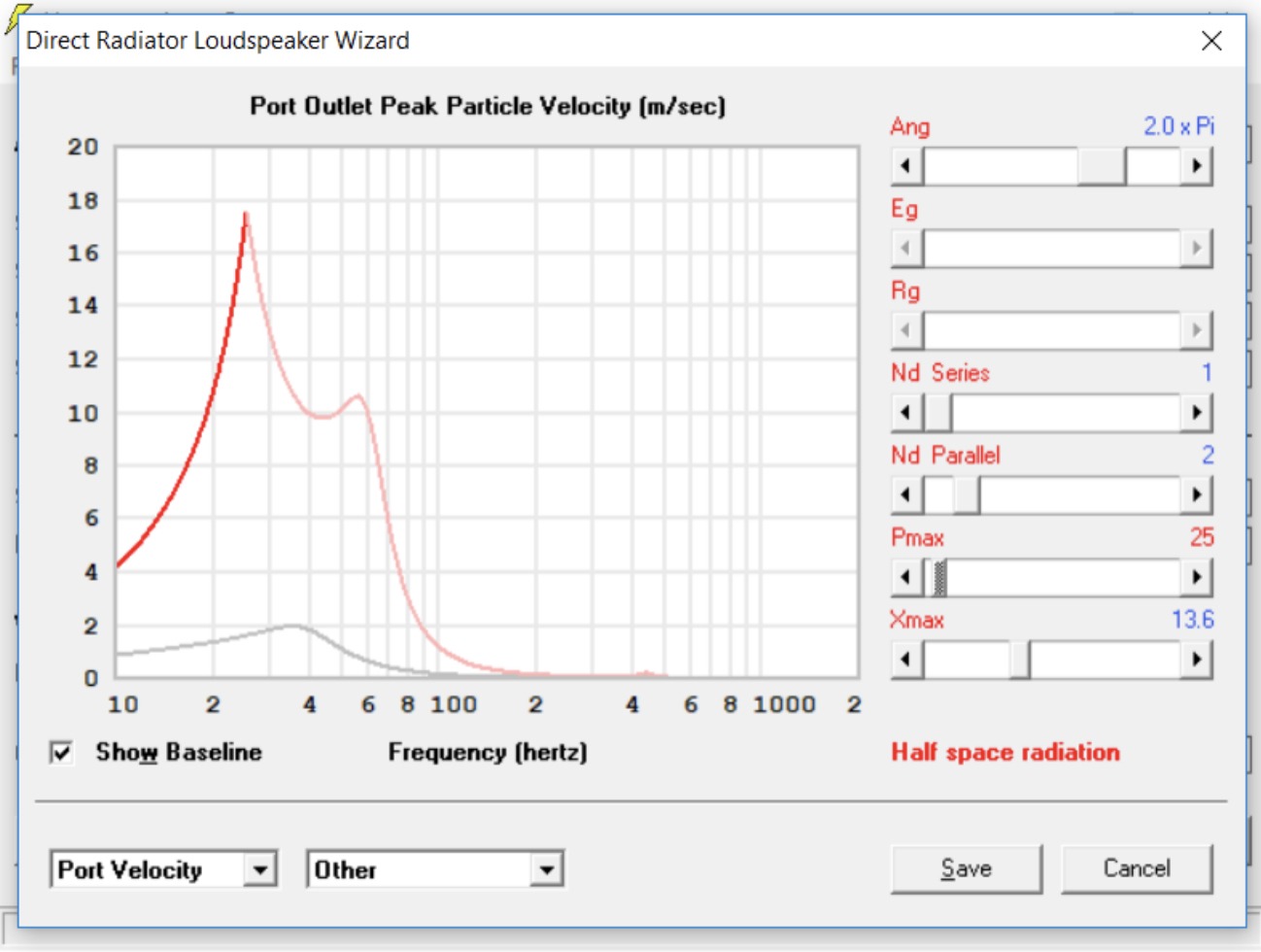Click the chart title Port Outlet Peak Particle Velocity
The width and height of the screenshot is (1261, 952).
(x=488, y=106)
